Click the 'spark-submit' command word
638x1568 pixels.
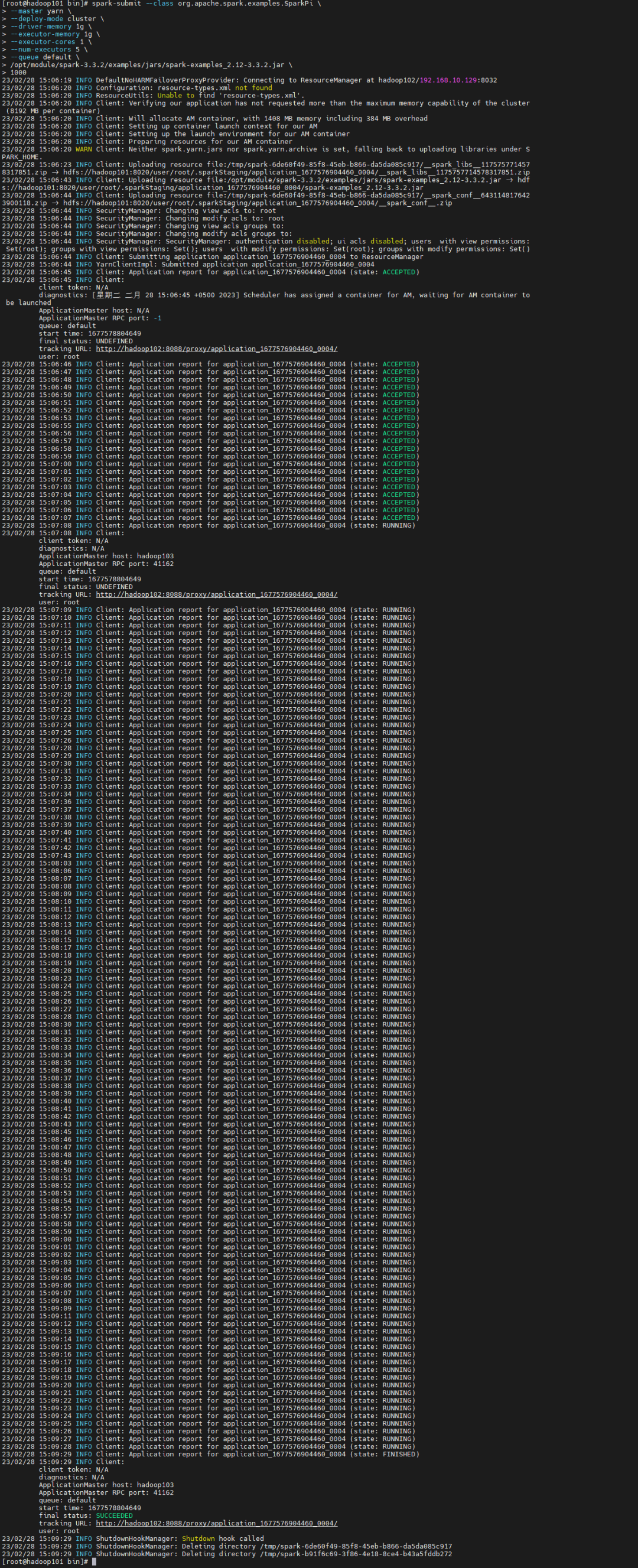pyautogui.click(x=116, y=4)
